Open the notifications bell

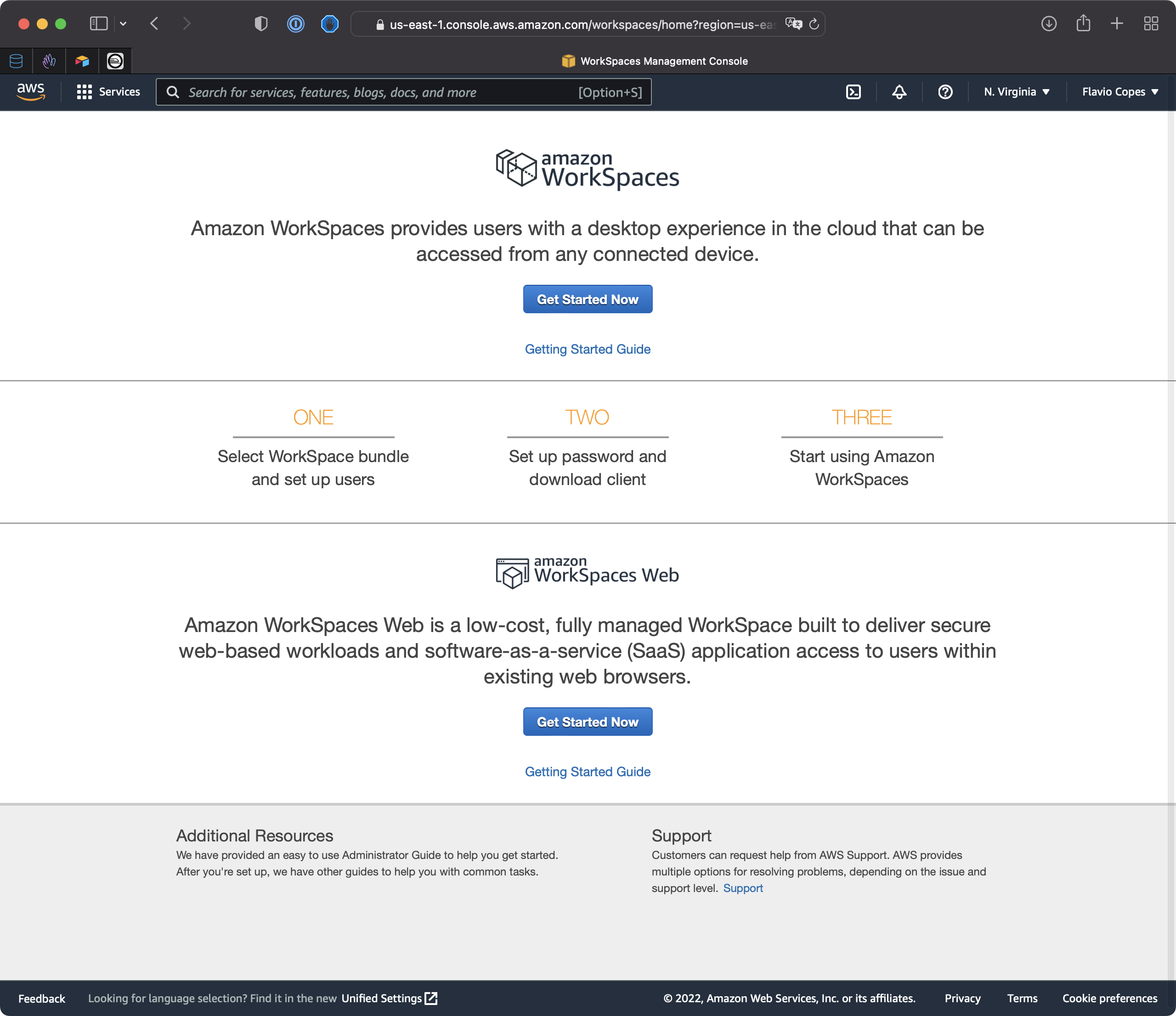click(899, 92)
